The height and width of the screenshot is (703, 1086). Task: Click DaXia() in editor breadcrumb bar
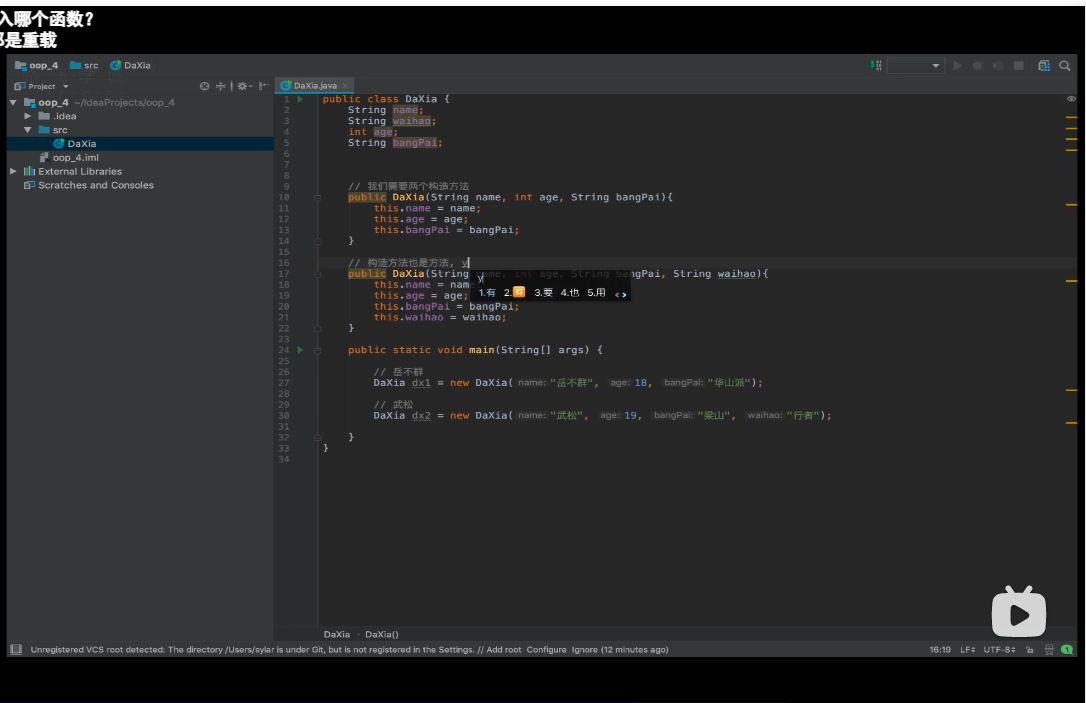(x=382, y=634)
